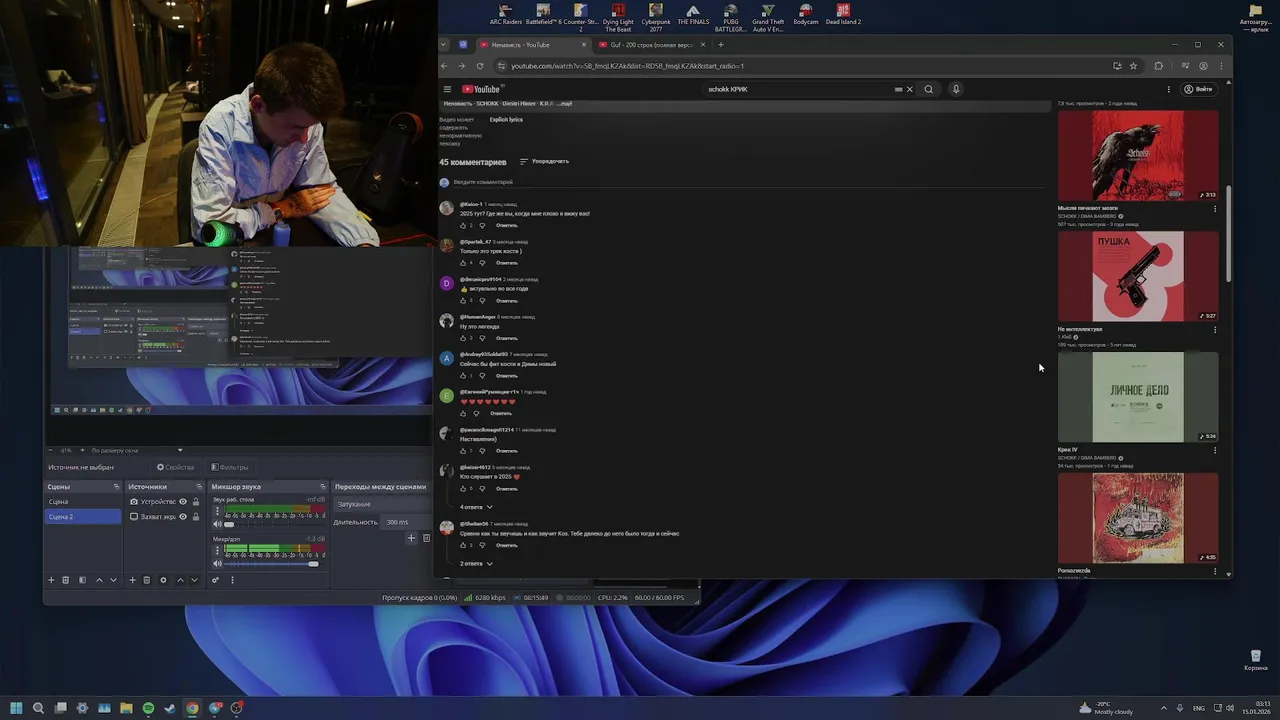This screenshot has height=720, width=1280.
Task: Add a new source in OBS Sources panel
Action: click(x=132, y=580)
